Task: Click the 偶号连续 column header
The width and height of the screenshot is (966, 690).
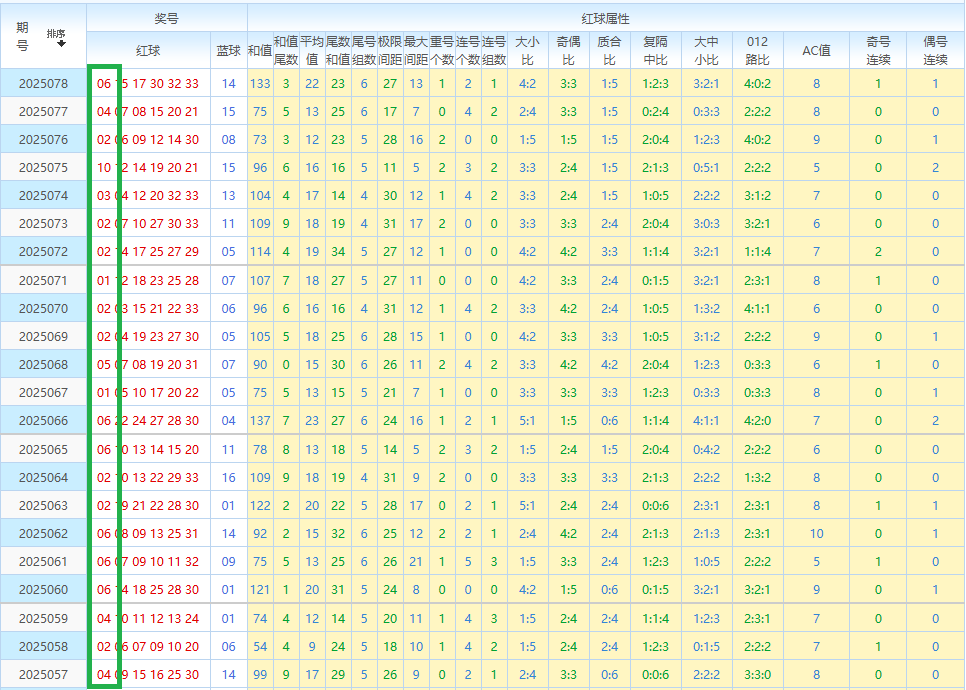Action: [935, 51]
